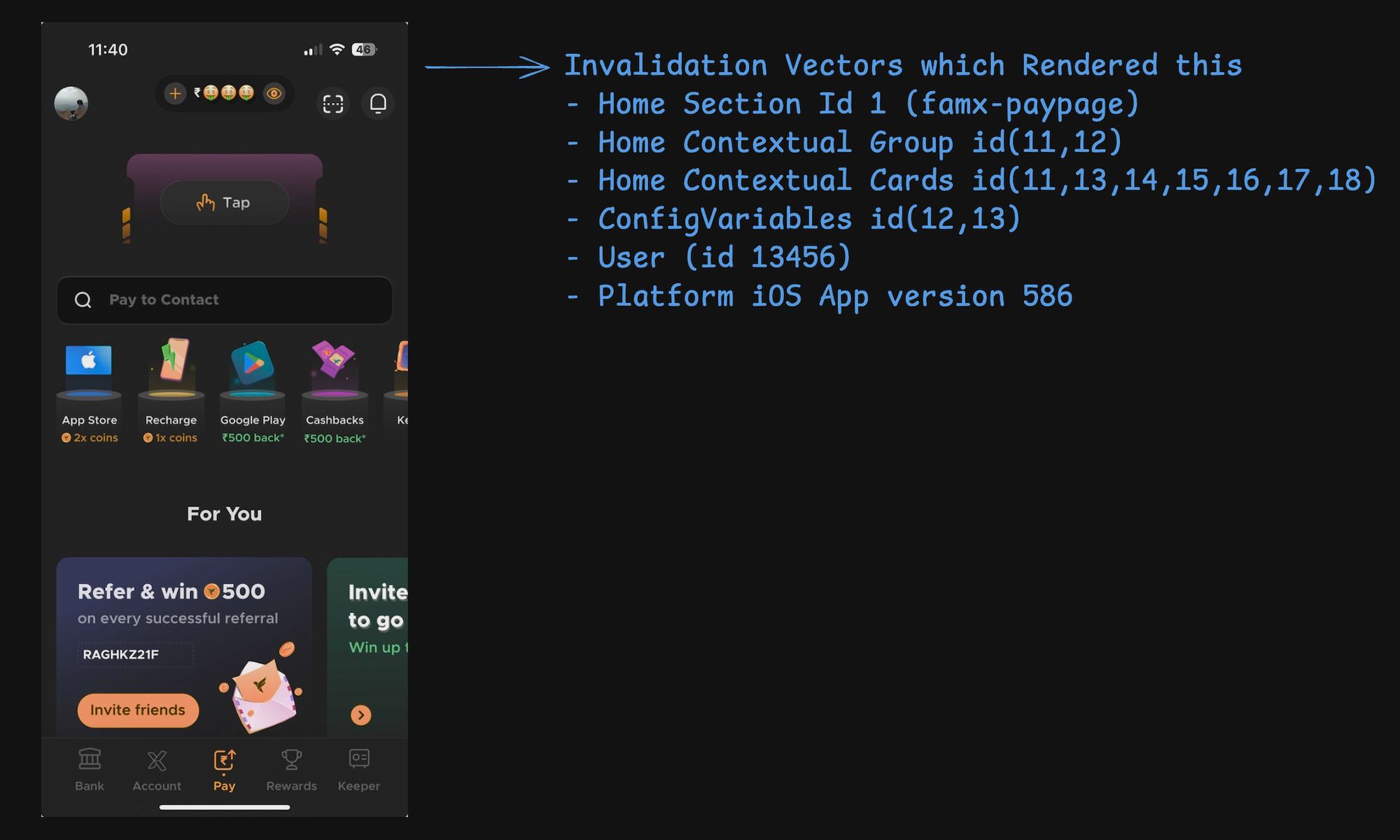Image resolution: width=1400 pixels, height=840 pixels.
Task: Tap referral code RAGHKZ21F box
Action: [x=135, y=654]
